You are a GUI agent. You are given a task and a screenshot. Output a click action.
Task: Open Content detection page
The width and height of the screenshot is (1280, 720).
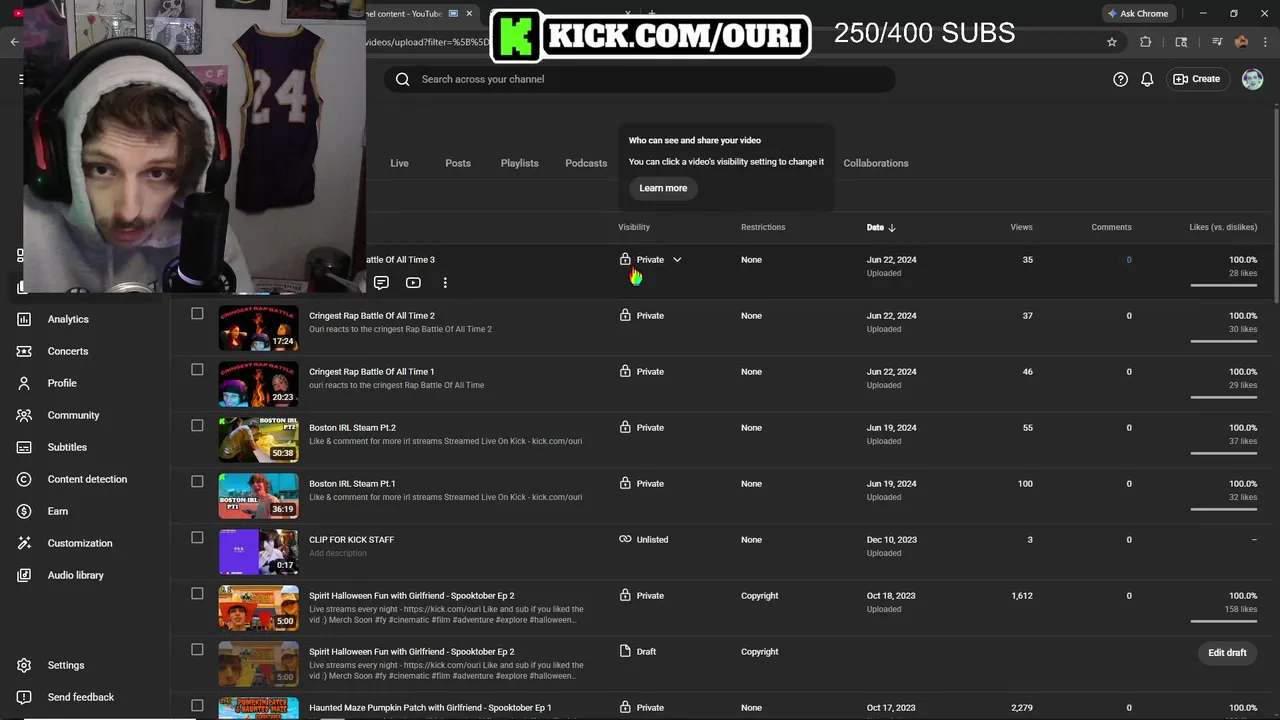87,479
